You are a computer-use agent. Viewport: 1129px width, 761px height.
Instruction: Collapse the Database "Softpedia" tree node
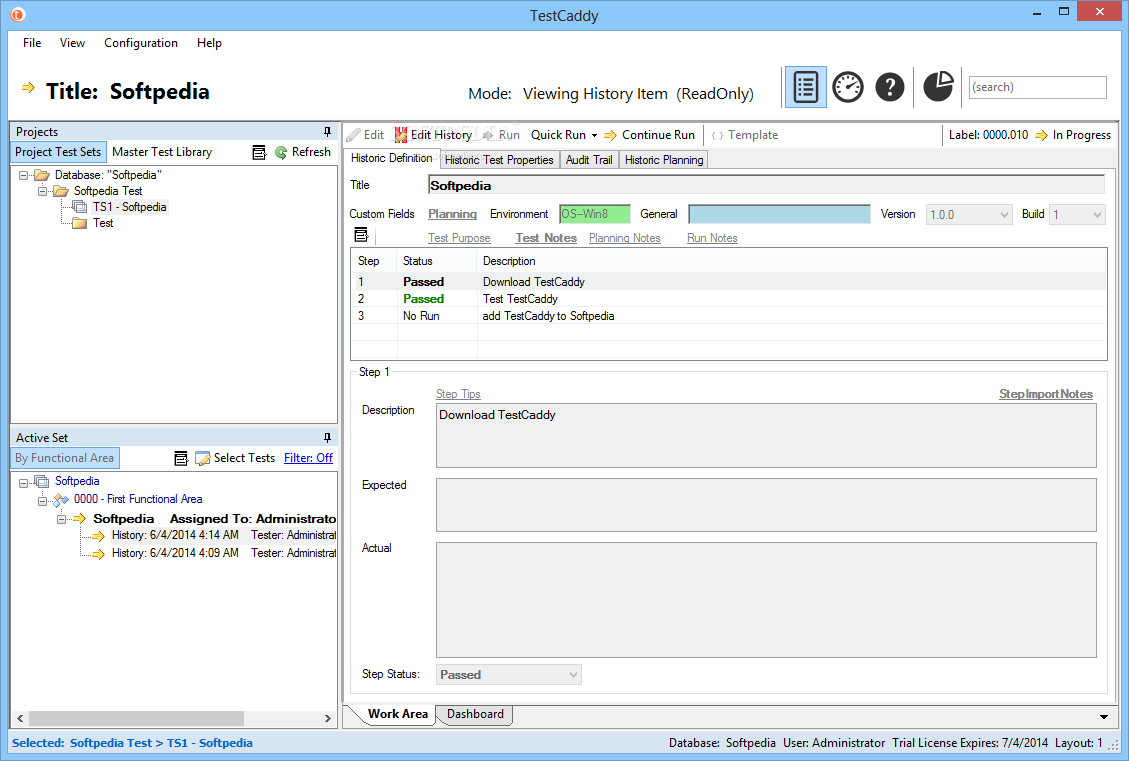coord(24,176)
